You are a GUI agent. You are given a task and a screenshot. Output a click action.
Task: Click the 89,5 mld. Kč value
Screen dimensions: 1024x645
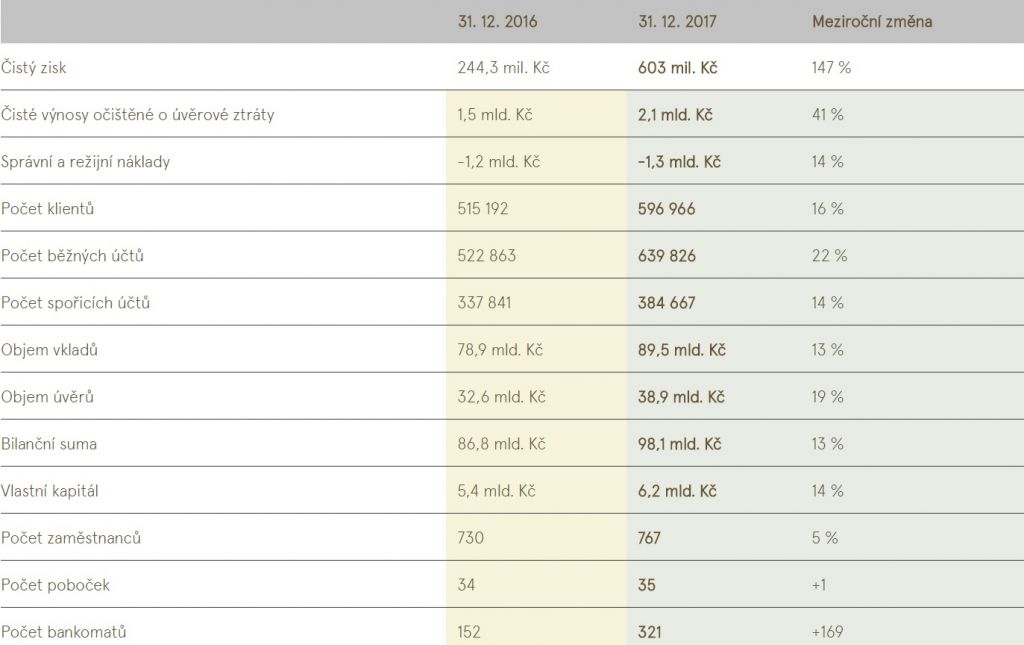[x=681, y=350]
